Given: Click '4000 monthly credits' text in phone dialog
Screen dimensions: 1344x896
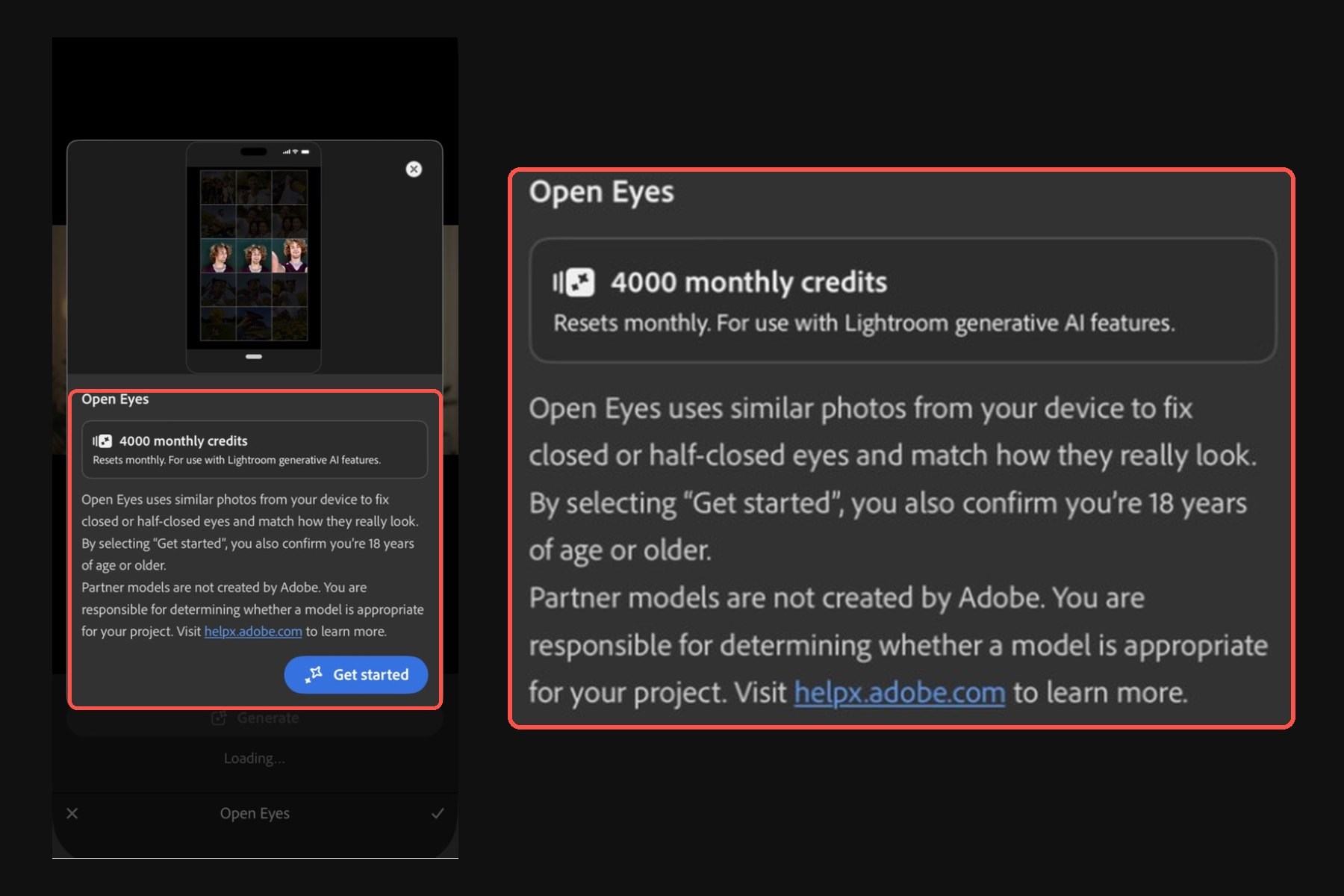Looking at the screenshot, I should tap(184, 441).
